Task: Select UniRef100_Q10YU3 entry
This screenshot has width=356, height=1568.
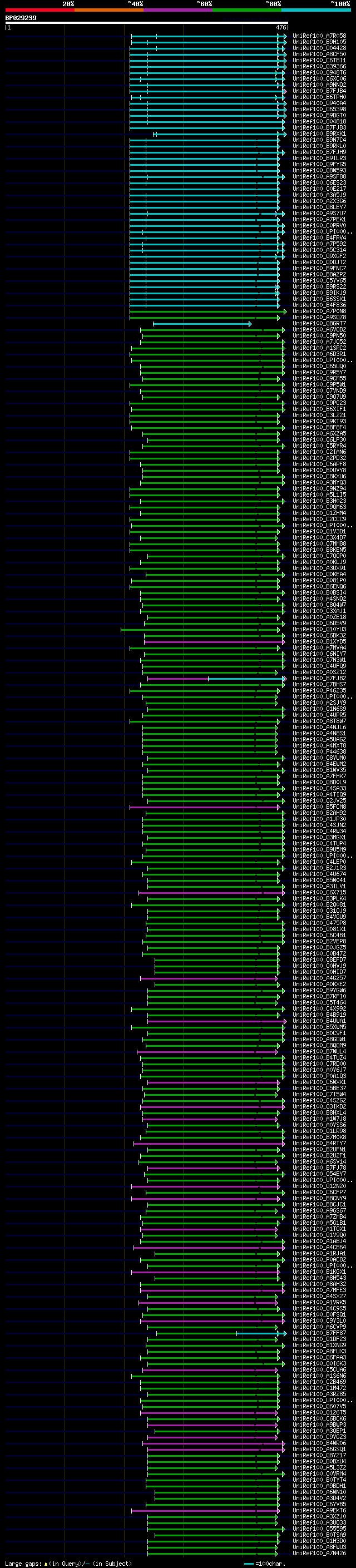Action: 319,630
